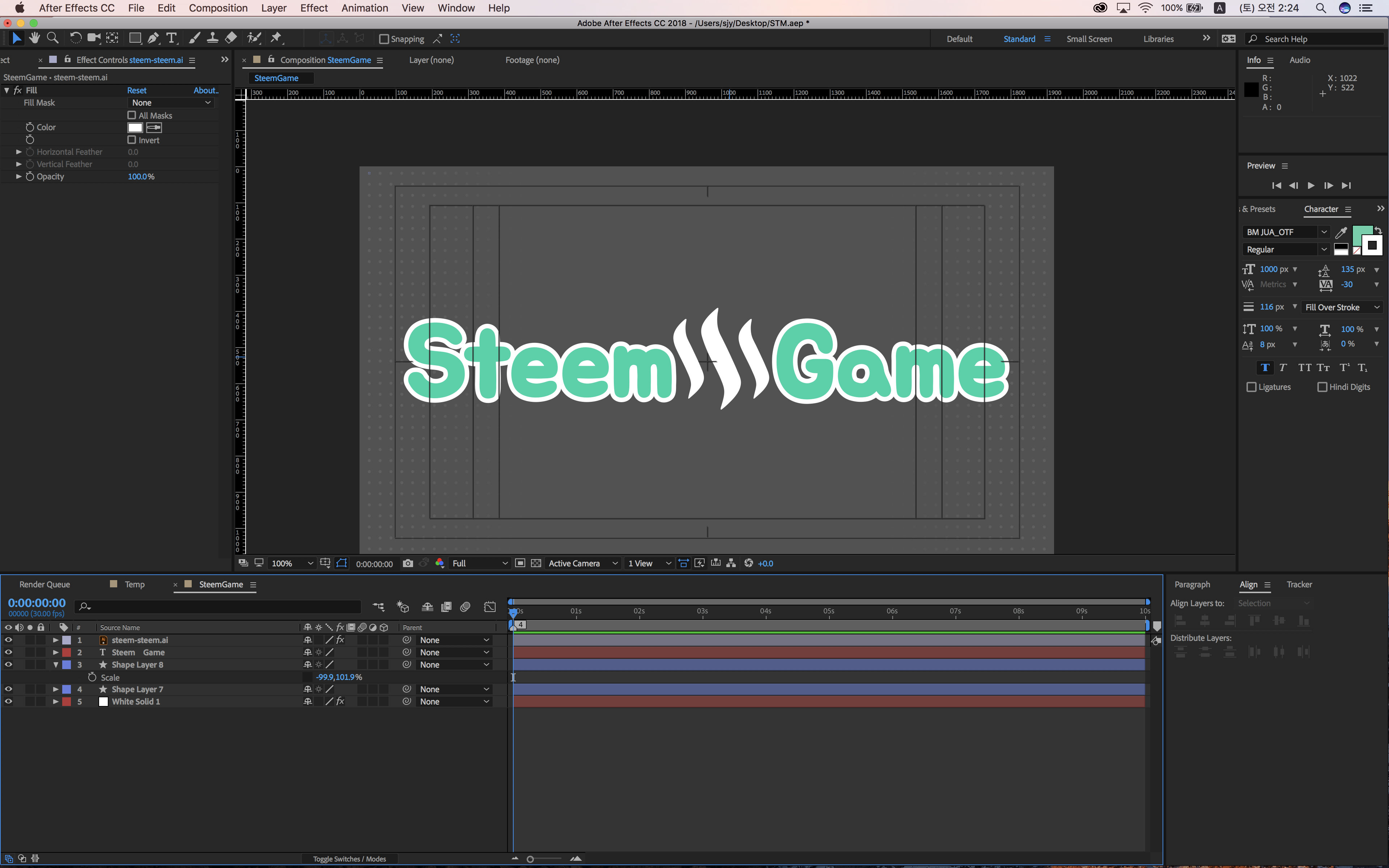
Task: Open the Animation menu
Action: click(365, 8)
